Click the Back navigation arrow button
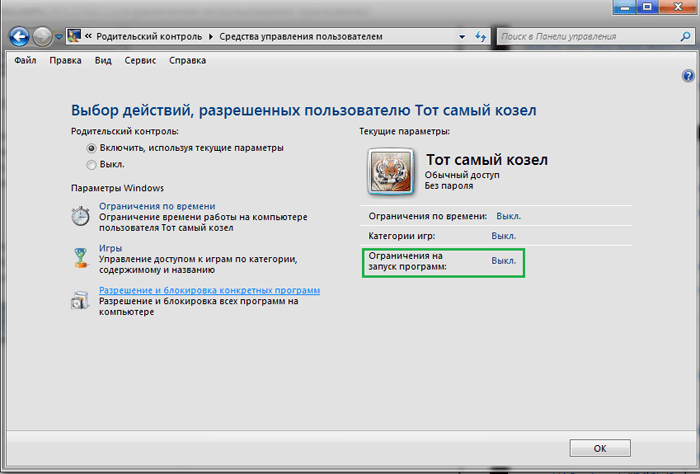Screen dimensions: 700x474 19,37
